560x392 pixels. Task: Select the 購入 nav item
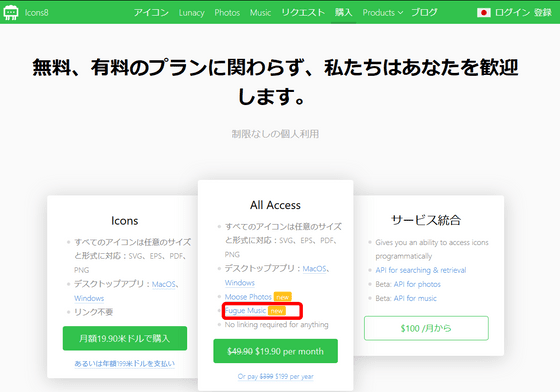coord(344,12)
